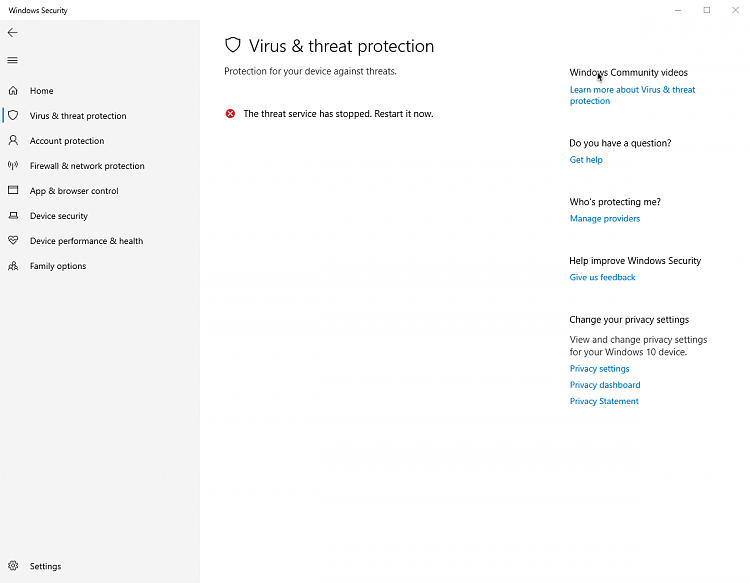Click the Account protection person icon

click(x=13, y=141)
